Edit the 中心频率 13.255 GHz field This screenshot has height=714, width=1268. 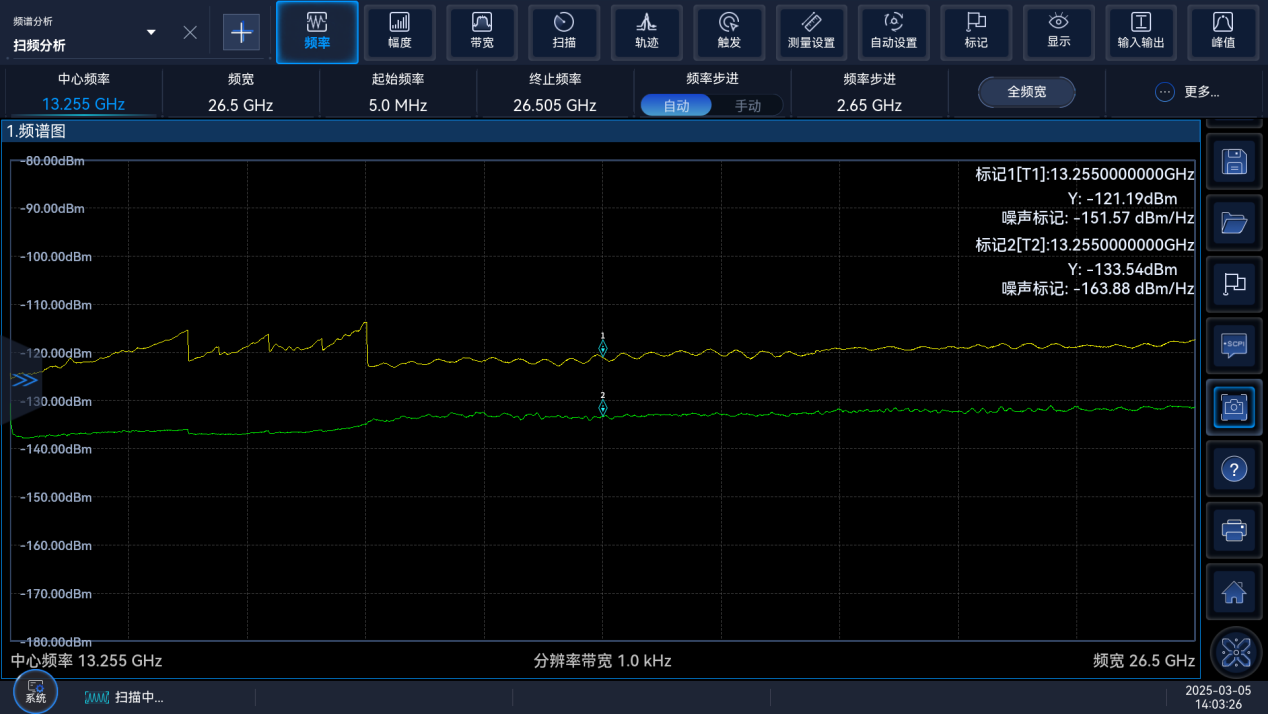[x=83, y=104]
